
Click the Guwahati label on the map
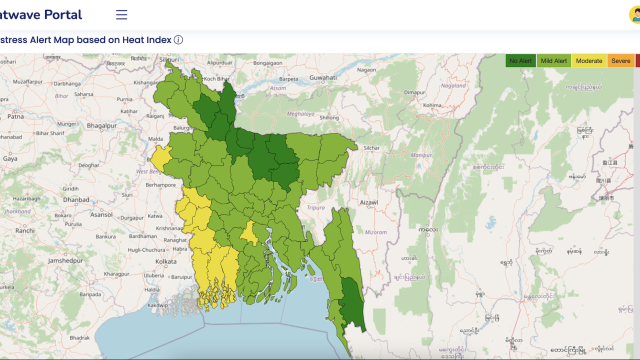tap(323, 78)
